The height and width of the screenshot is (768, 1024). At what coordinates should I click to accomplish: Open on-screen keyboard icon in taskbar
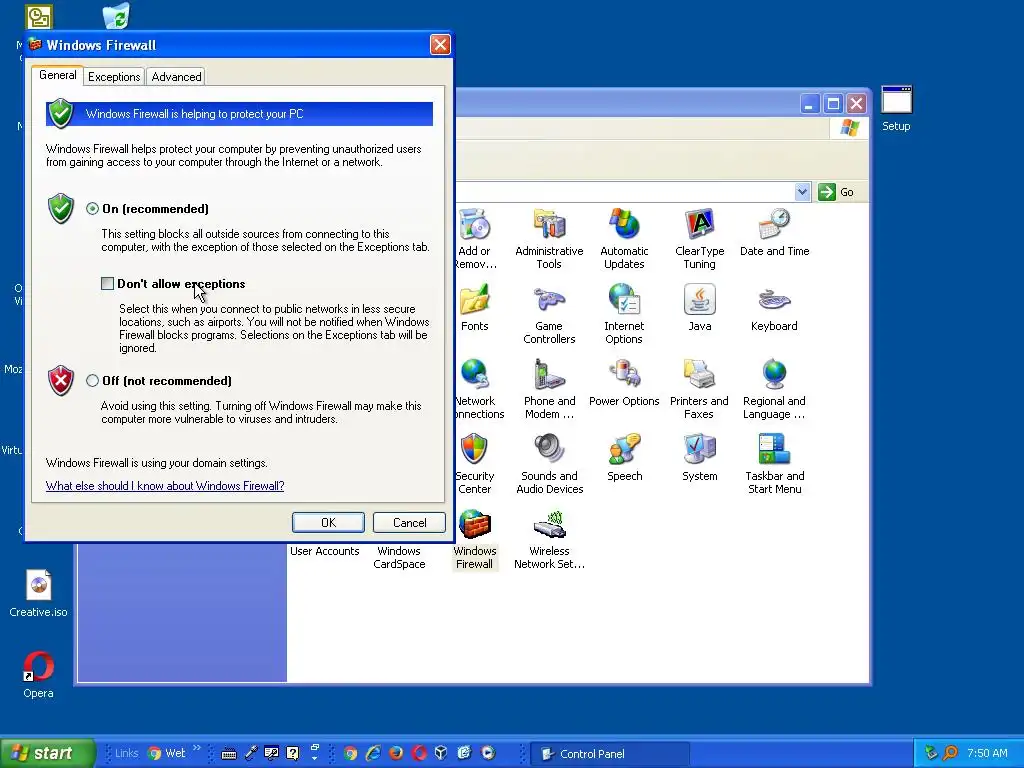[229, 754]
